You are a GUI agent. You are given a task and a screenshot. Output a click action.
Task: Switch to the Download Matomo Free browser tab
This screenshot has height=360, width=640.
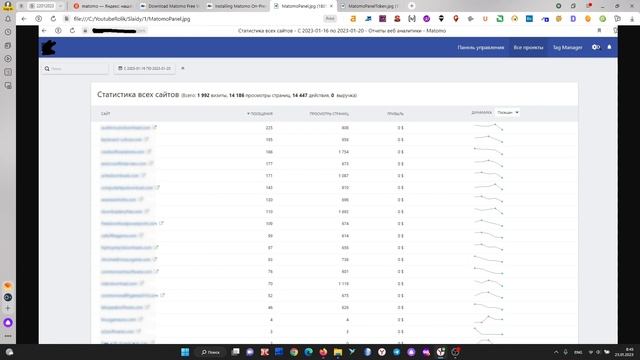(169, 6)
